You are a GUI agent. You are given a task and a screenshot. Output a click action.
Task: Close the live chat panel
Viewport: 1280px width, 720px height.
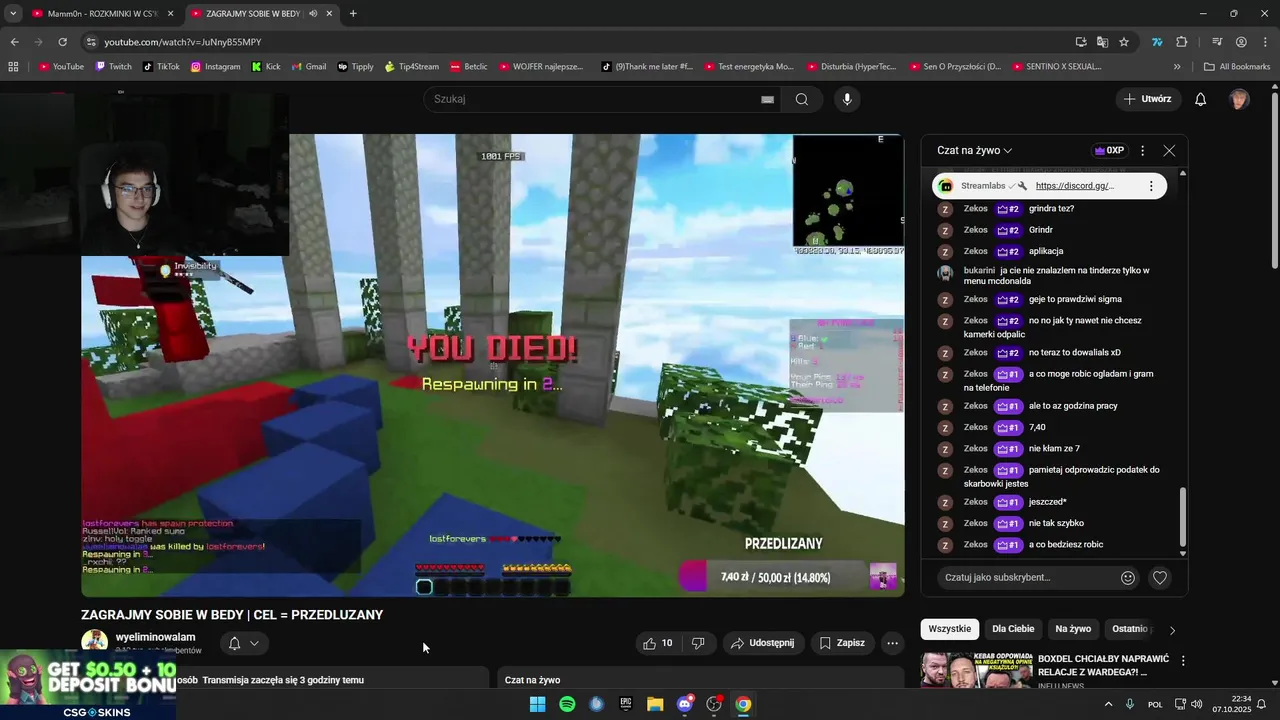(1169, 151)
